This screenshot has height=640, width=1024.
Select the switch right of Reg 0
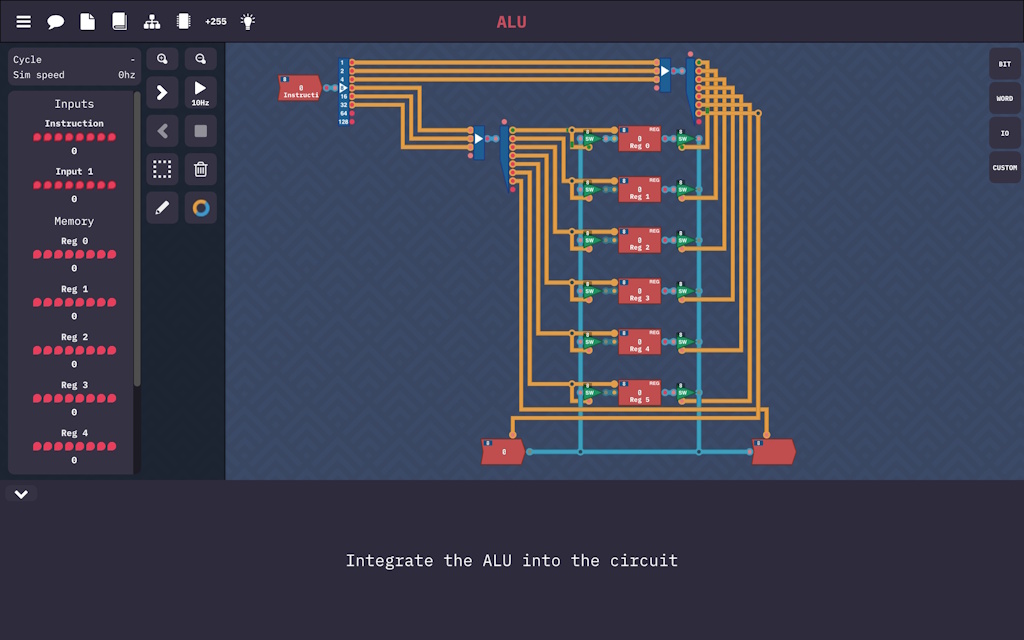tap(684, 138)
